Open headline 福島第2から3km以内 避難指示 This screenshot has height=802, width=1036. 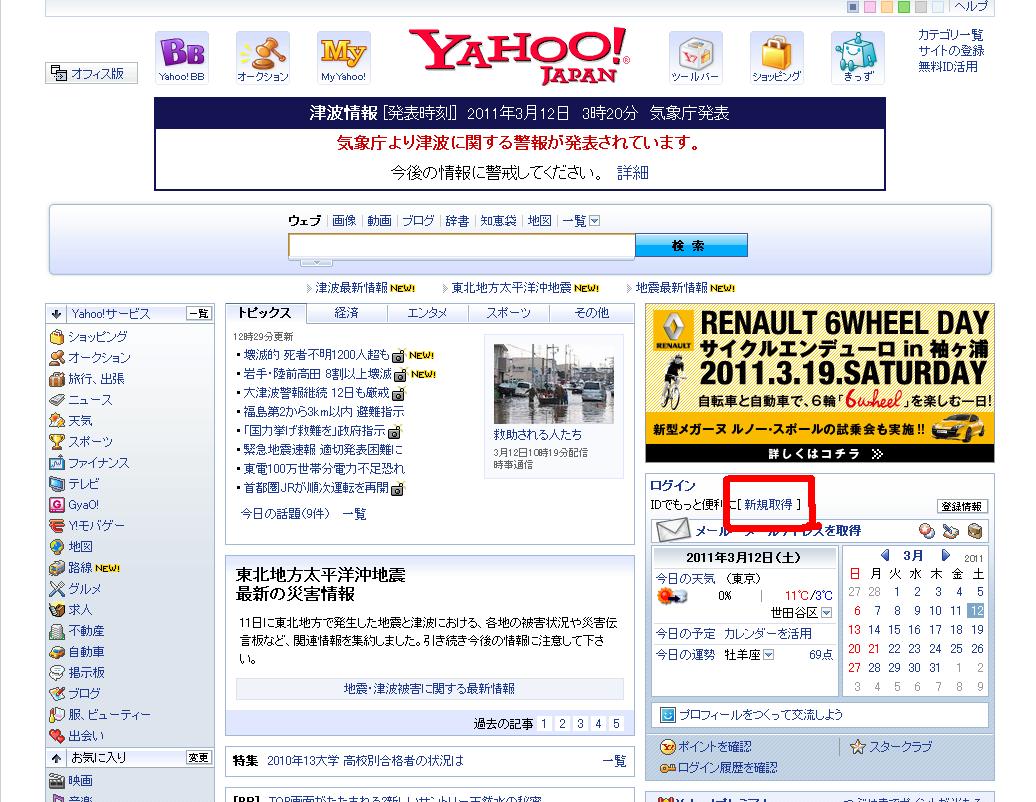[x=324, y=412]
